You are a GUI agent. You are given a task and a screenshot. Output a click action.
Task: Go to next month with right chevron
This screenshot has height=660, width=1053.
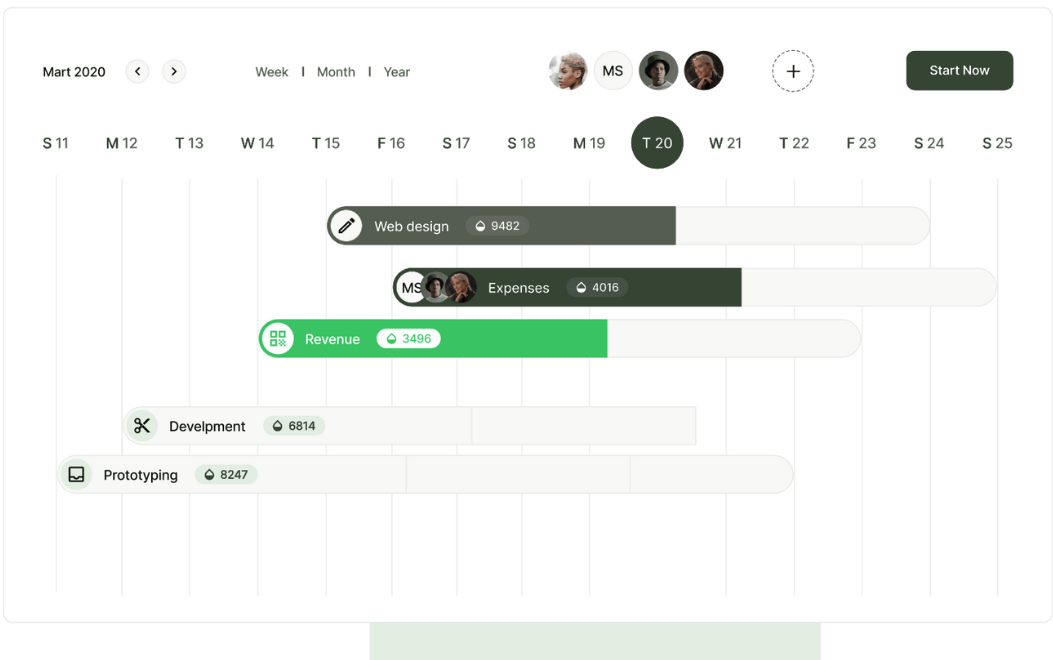point(174,72)
